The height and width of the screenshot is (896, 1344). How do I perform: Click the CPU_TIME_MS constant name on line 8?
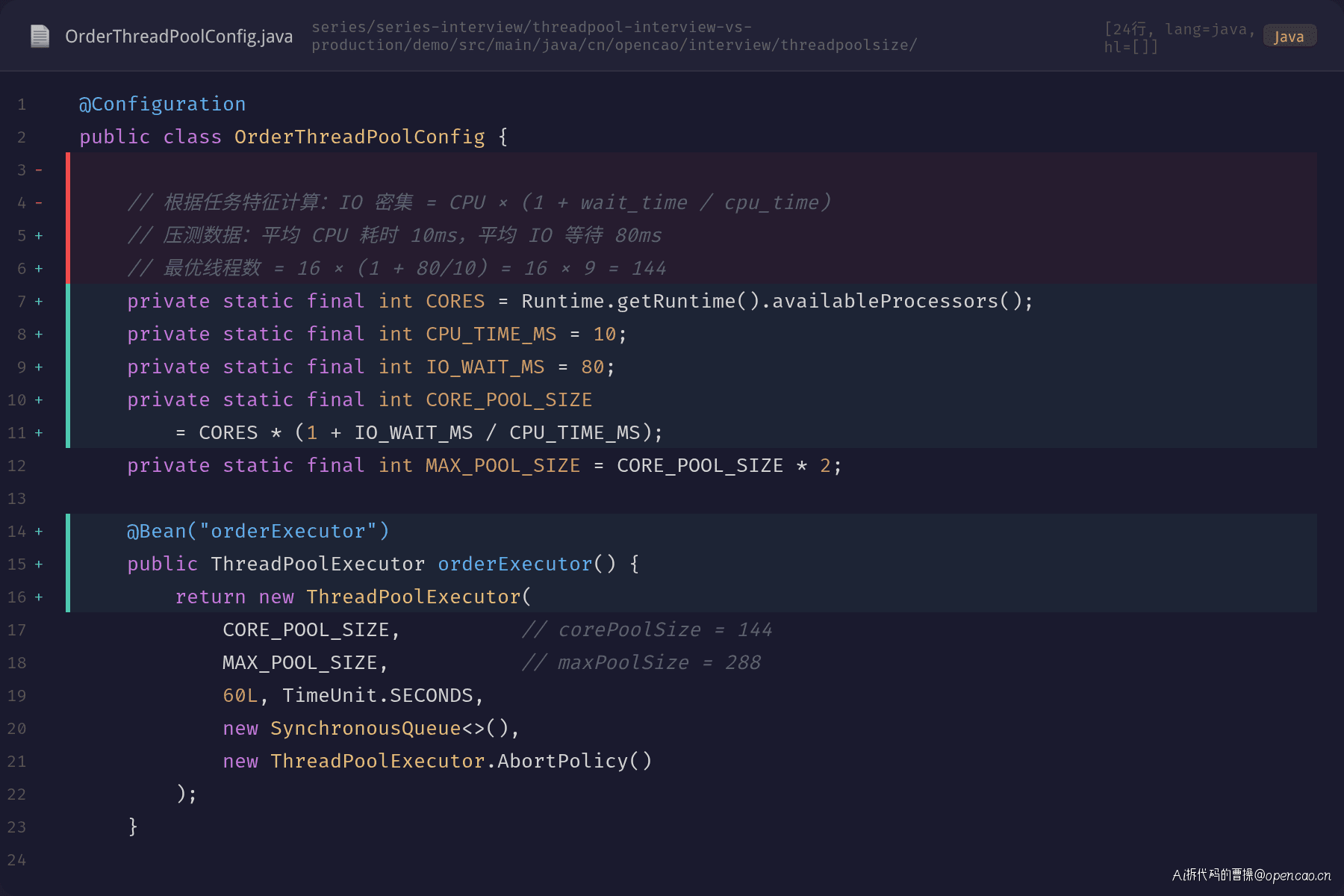491,334
